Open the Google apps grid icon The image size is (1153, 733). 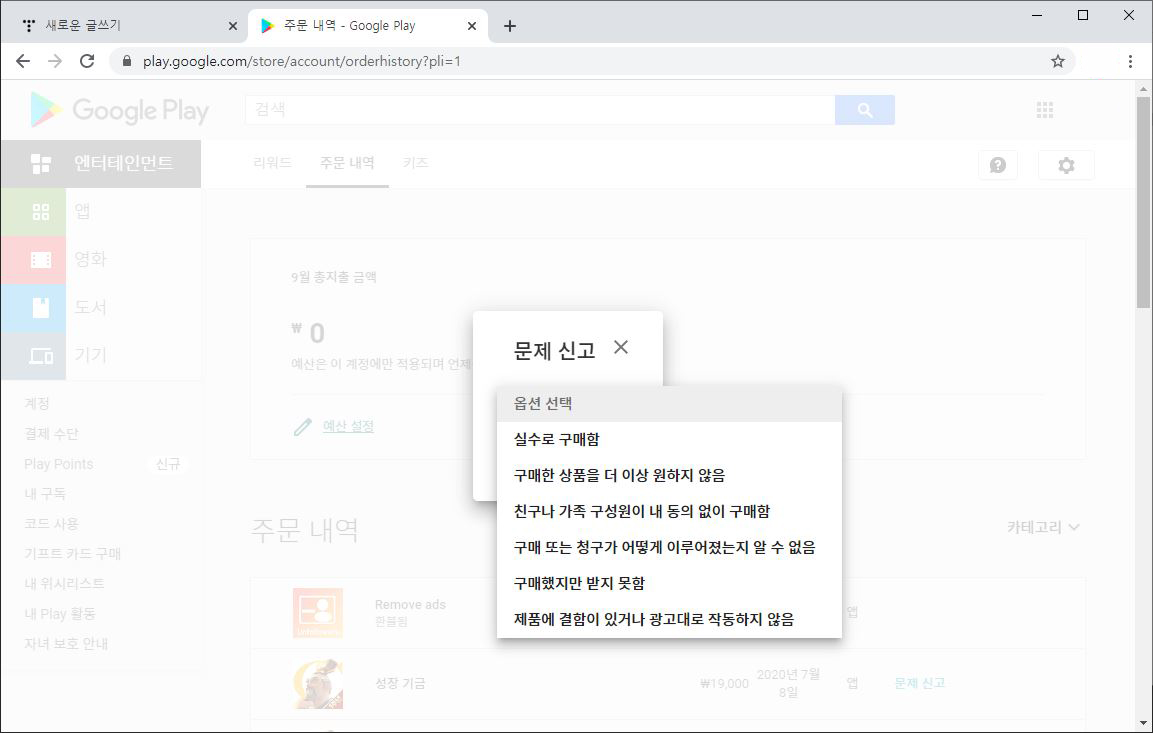coord(1045,110)
